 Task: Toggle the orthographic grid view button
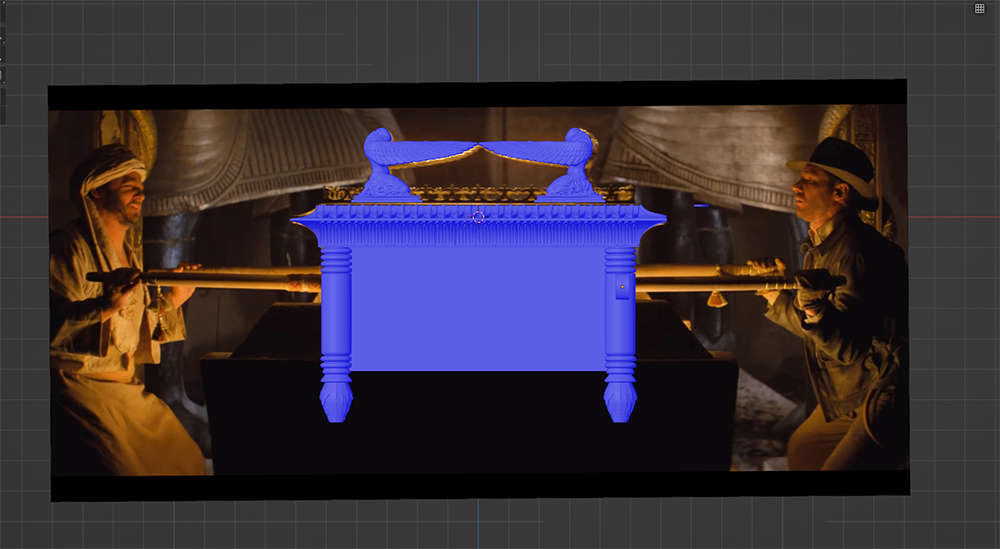pyautogui.click(x=980, y=8)
